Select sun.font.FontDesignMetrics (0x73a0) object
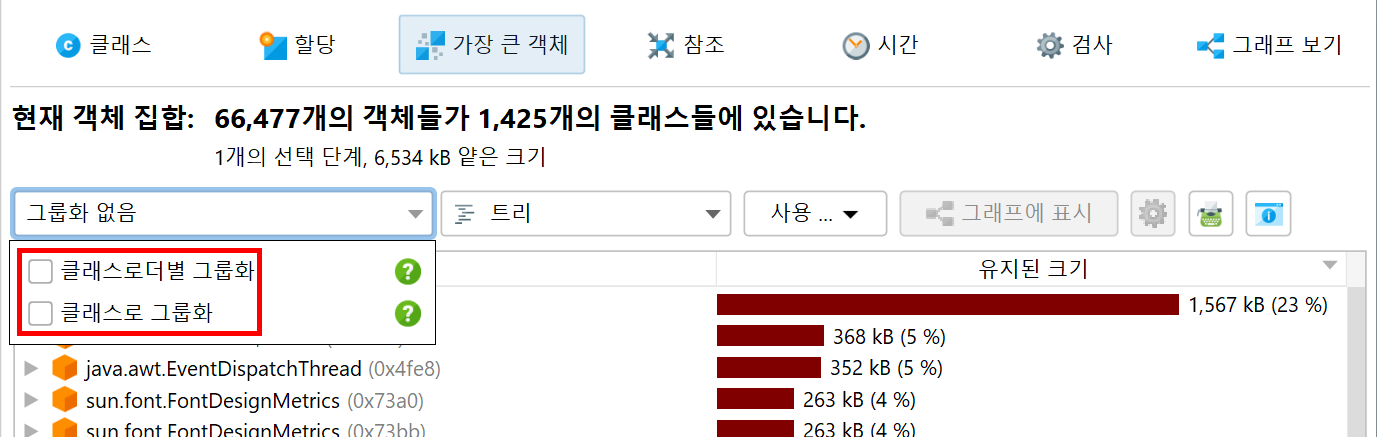The height and width of the screenshot is (437, 1377). [255, 401]
